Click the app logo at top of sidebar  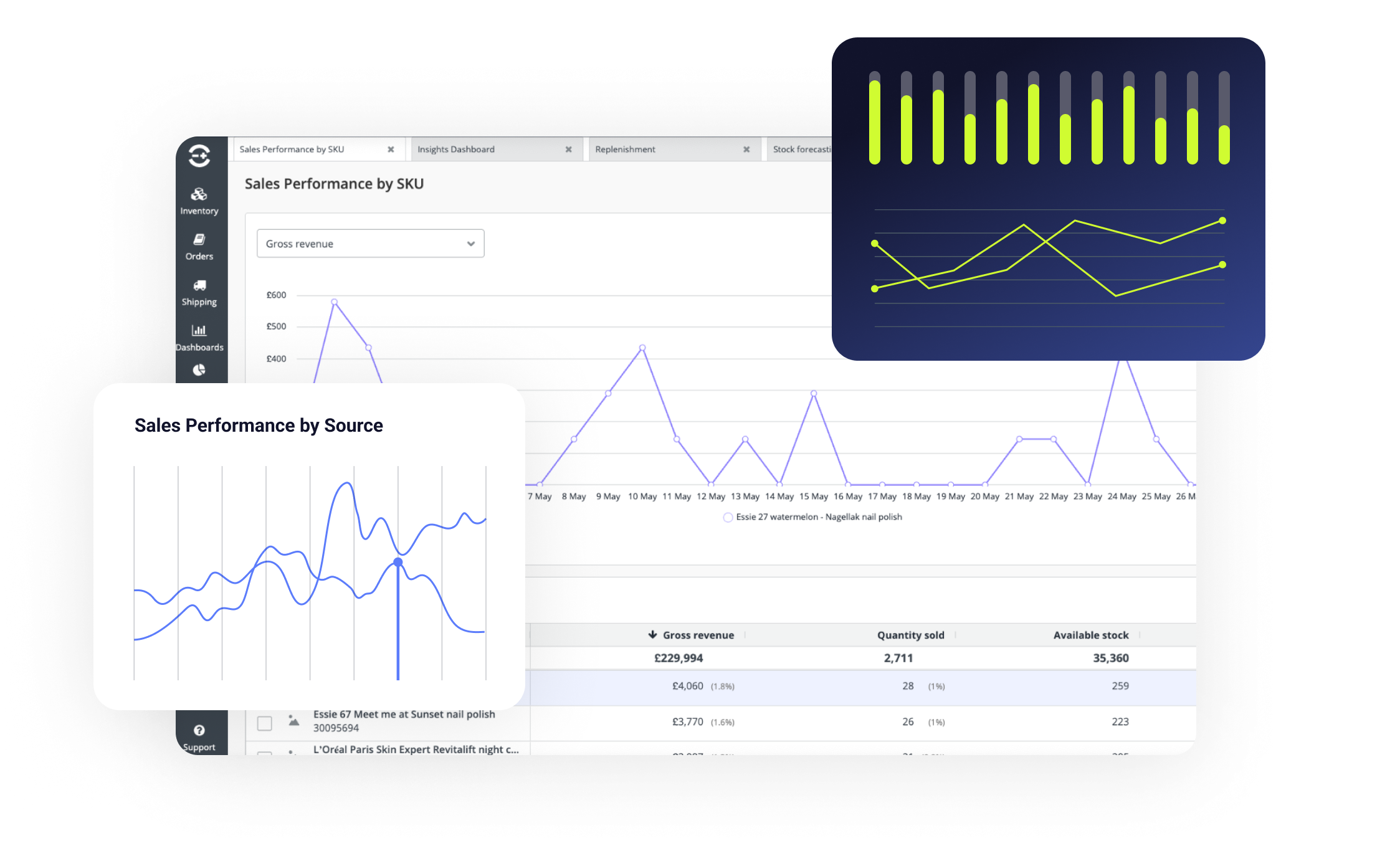pyautogui.click(x=199, y=156)
